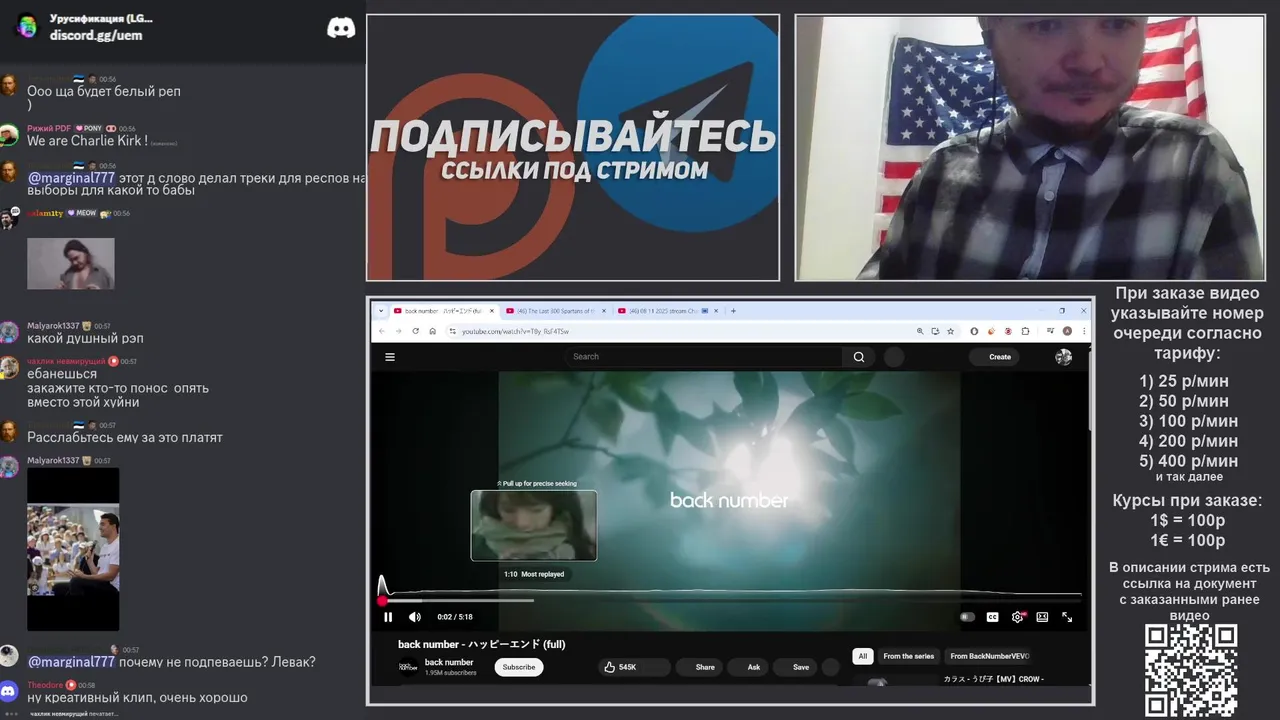Screen dimensions: 1280x720
Task: Toggle closed captions CC button
Action: (992, 617)
